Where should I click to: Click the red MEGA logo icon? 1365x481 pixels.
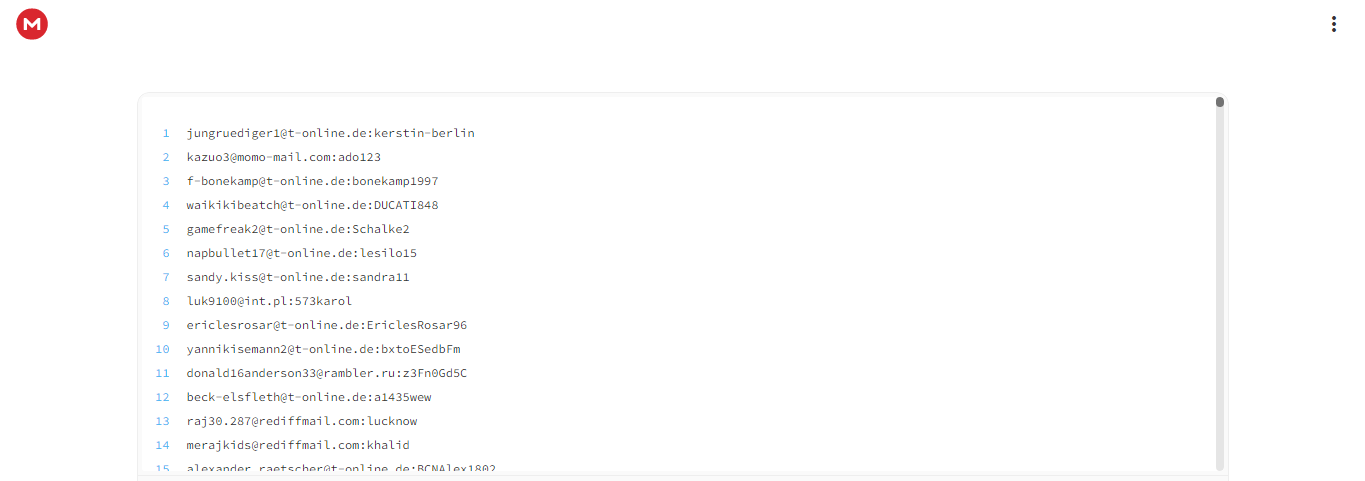pyautogui.click(x=32, y=24)
